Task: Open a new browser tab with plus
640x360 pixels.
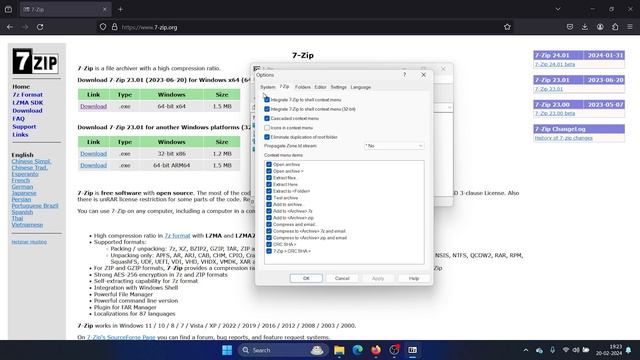Action: 120,9
